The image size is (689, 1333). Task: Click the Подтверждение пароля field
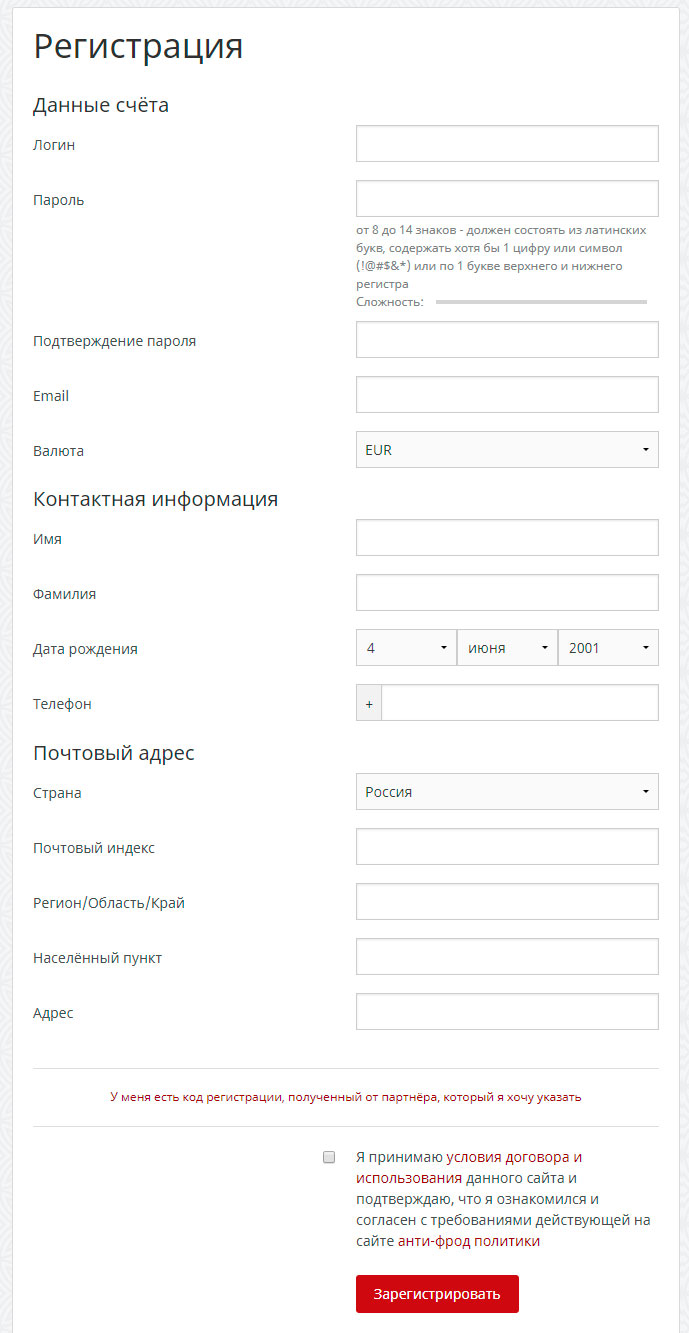[507, 340]
